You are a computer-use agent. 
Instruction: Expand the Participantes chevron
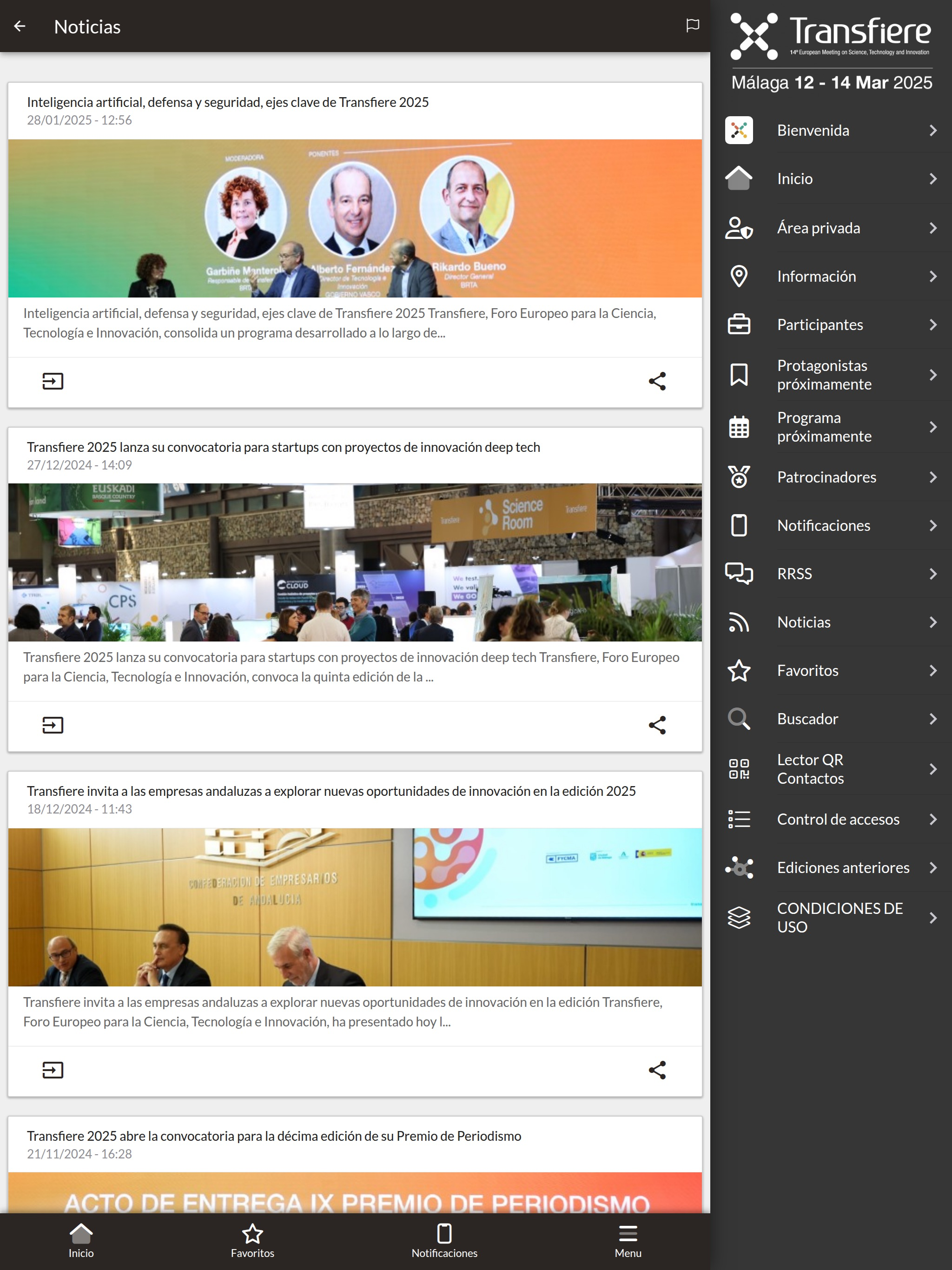pyautogui.click(x=933, y=324)
